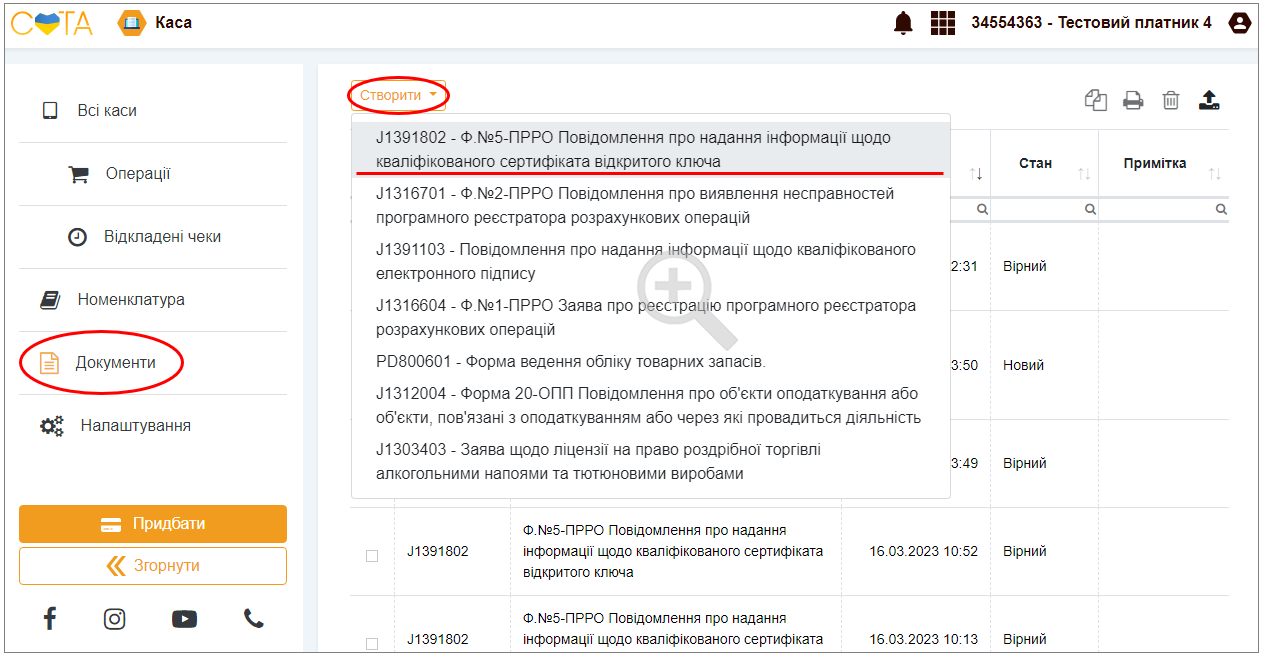The width and height of the screenshot is (1262, 657).
Task: Click the Примітка filter input field
Action: click(x=1163, y=210)
